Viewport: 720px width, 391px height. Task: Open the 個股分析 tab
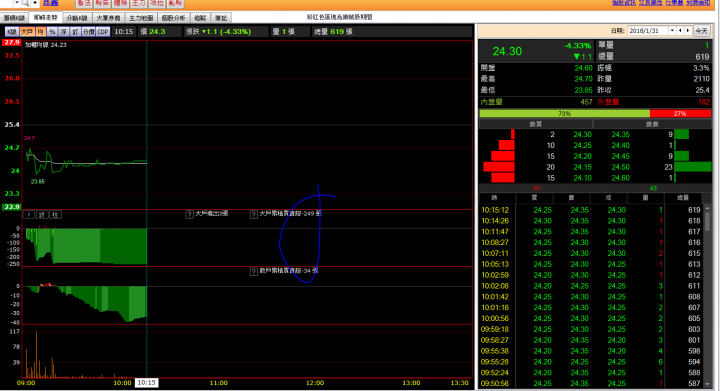point(173,18)
